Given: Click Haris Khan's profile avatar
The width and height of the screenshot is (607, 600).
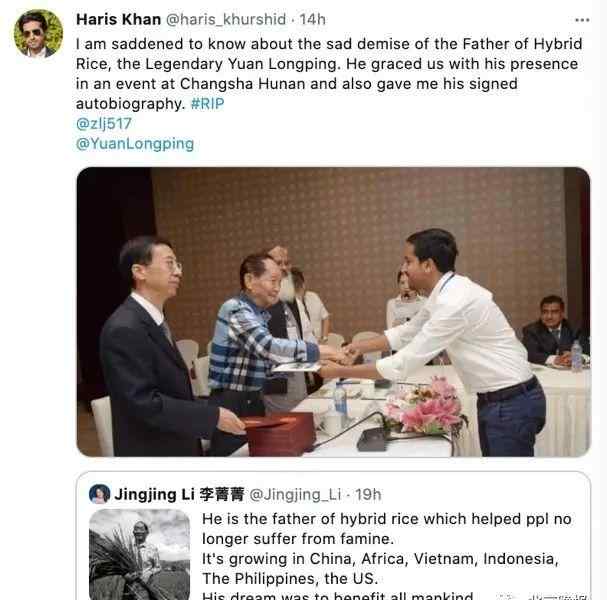Looking at the screenshot, I should (x=38, y=35).
